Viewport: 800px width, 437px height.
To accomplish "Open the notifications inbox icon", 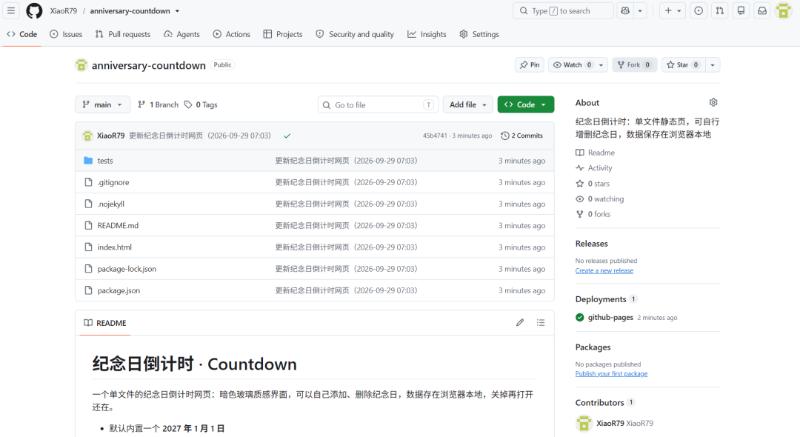I will pos(762,11).
